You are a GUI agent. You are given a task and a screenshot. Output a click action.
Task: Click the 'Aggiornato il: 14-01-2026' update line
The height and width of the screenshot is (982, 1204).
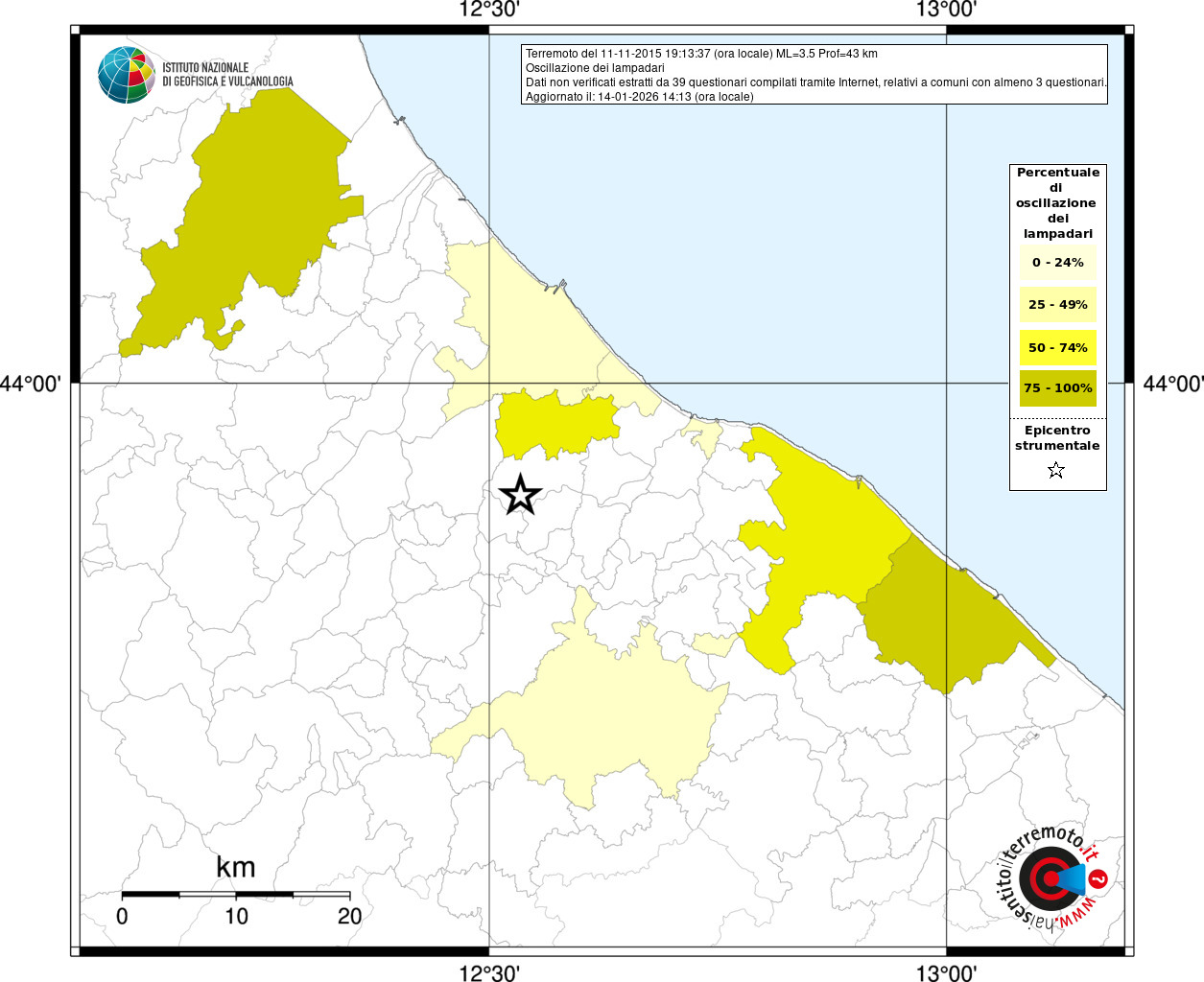pos(639,97)
